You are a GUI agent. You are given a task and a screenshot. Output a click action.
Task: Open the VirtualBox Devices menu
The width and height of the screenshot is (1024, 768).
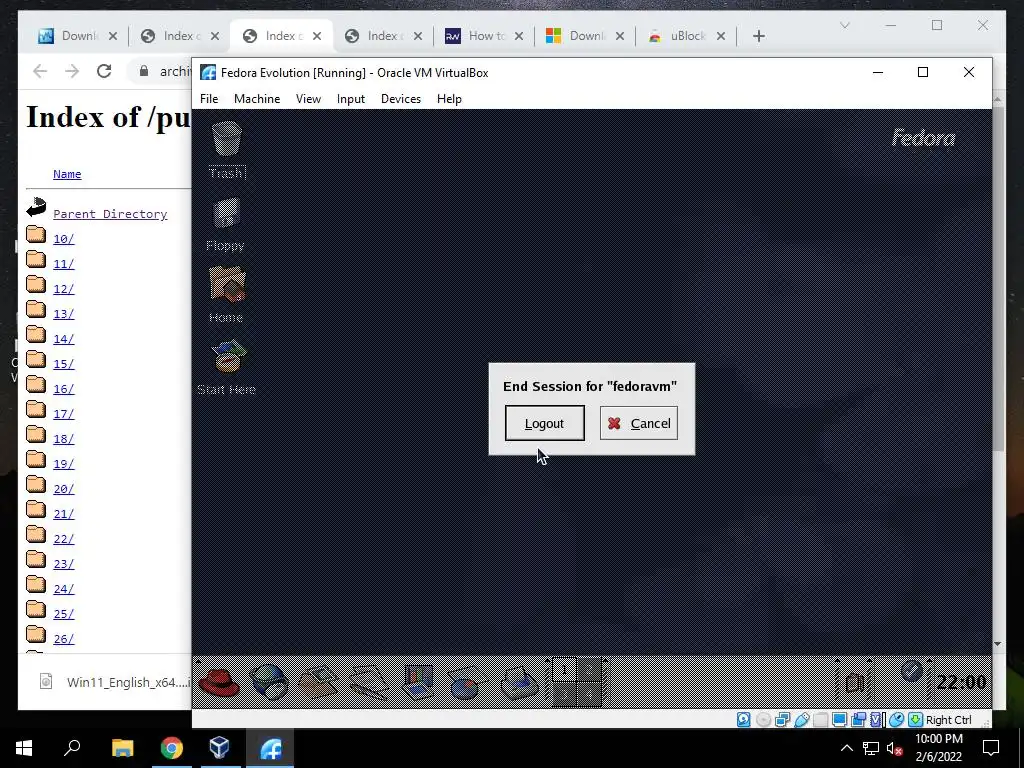[x=401, y=99]
